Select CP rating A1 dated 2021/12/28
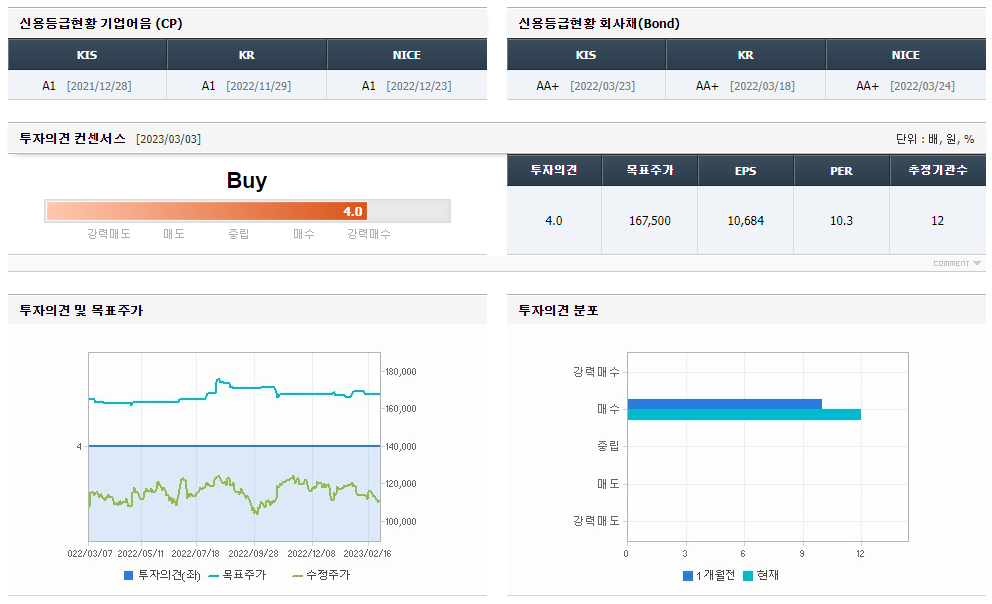The height and width of the screenshot is (604, 992). 87,85
